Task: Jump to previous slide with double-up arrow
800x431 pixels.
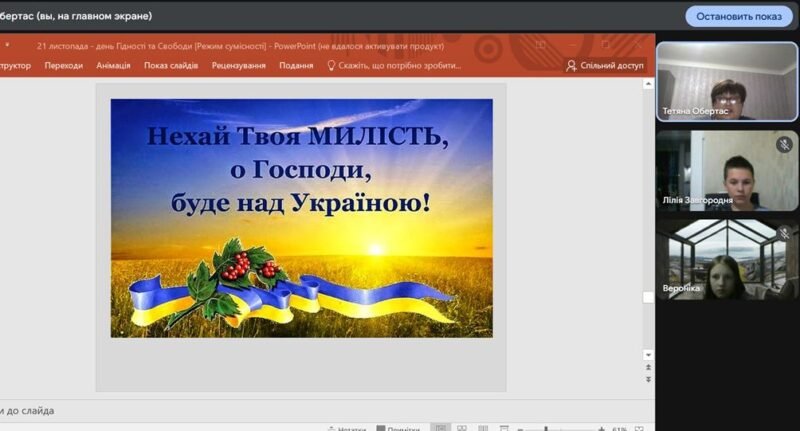Action: pyautogui.click(x=648, y=368)
